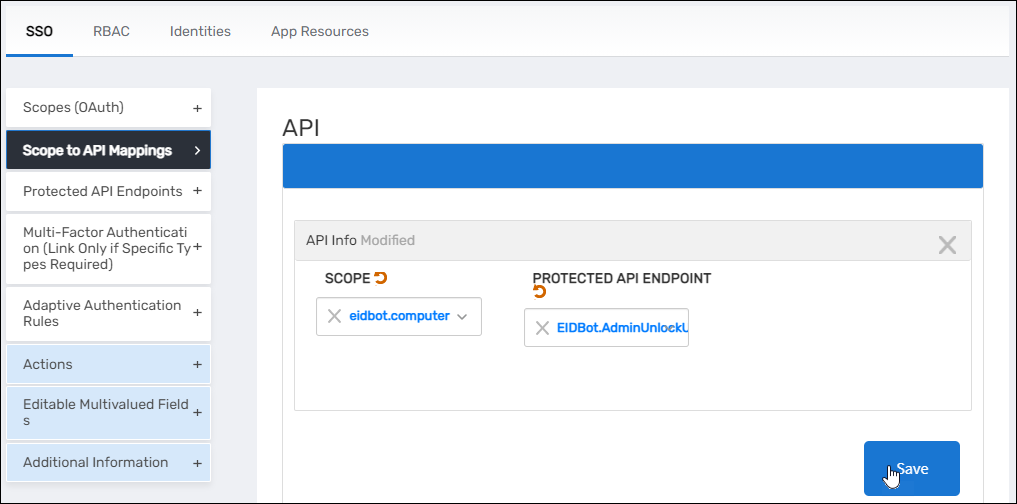Switch to the SSO tab

point(39,31)
